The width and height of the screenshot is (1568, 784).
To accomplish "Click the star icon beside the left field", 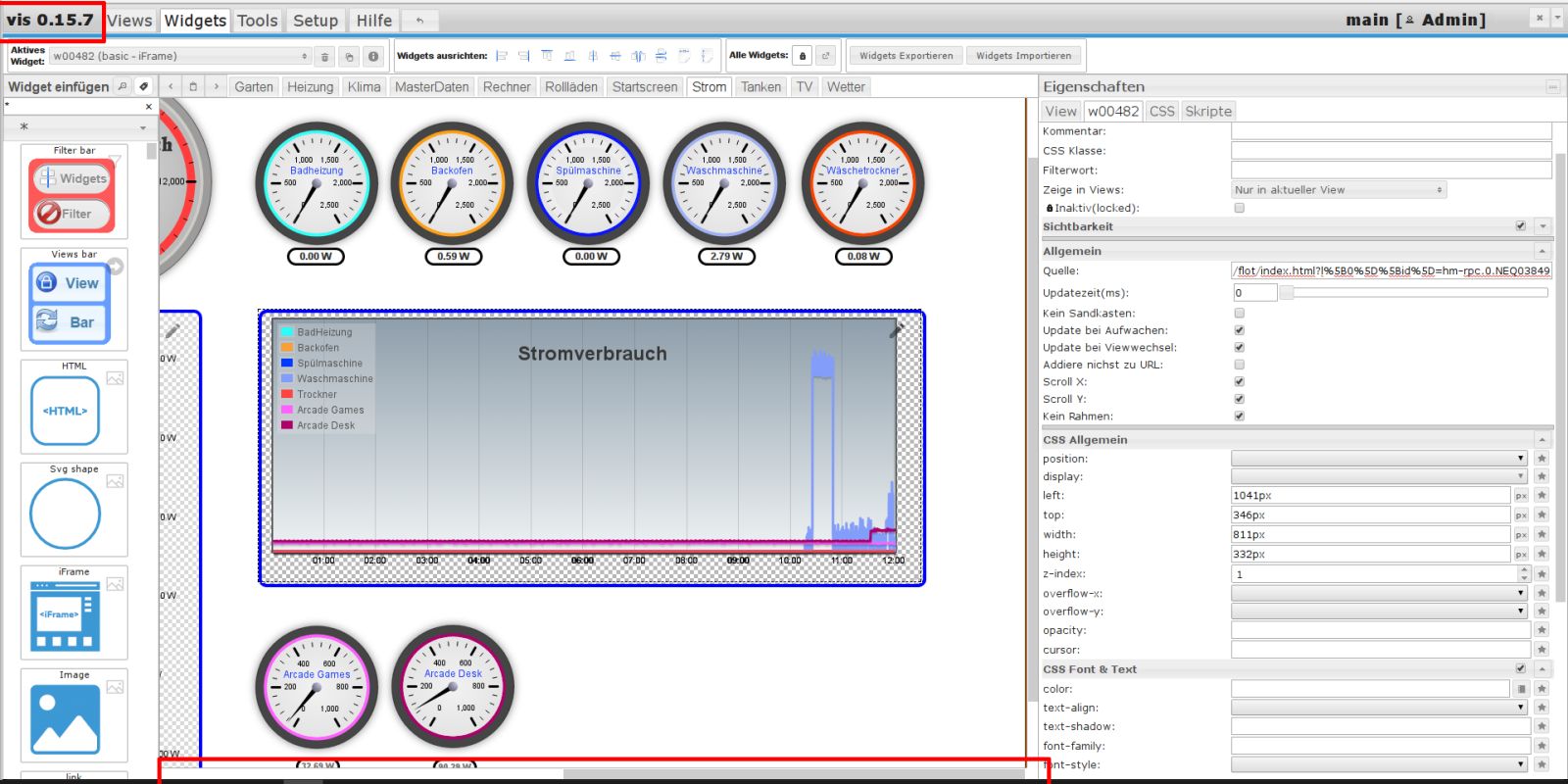I will (x=1542, y=496).
